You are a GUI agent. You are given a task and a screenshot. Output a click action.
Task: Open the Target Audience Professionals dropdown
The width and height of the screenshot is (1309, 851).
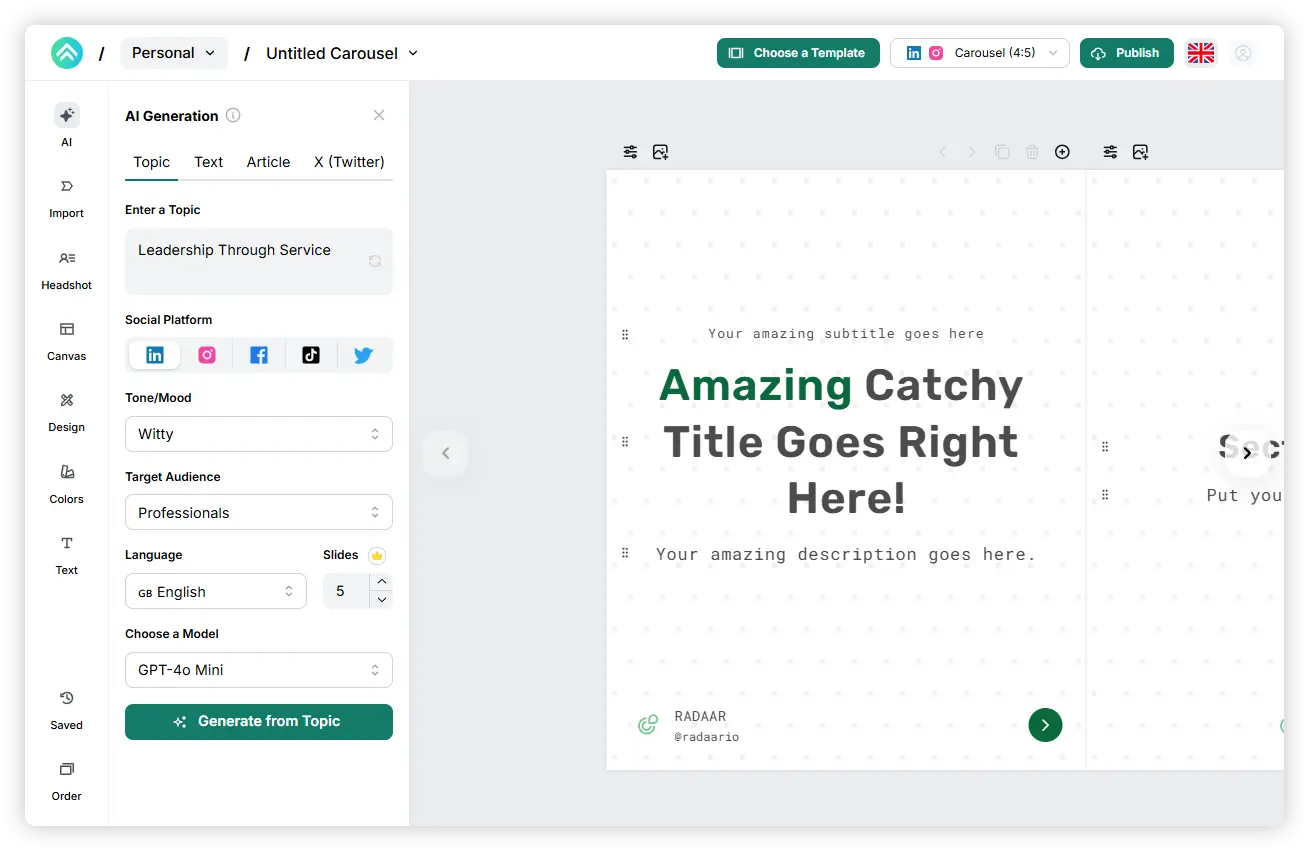point(258,513)
